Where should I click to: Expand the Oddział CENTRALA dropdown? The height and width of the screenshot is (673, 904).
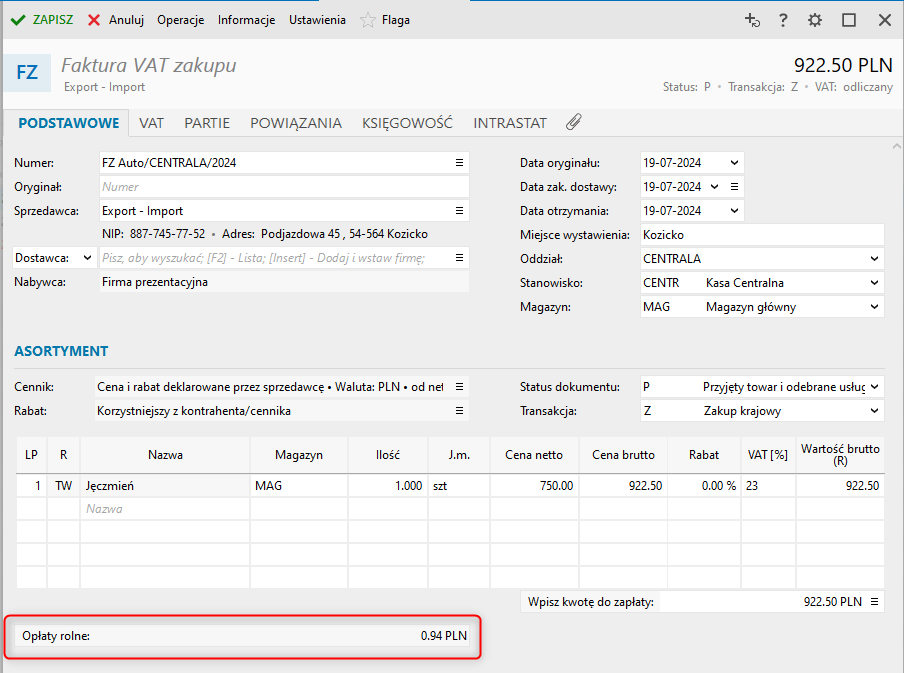pyautogui.click(x=875, y=259)
